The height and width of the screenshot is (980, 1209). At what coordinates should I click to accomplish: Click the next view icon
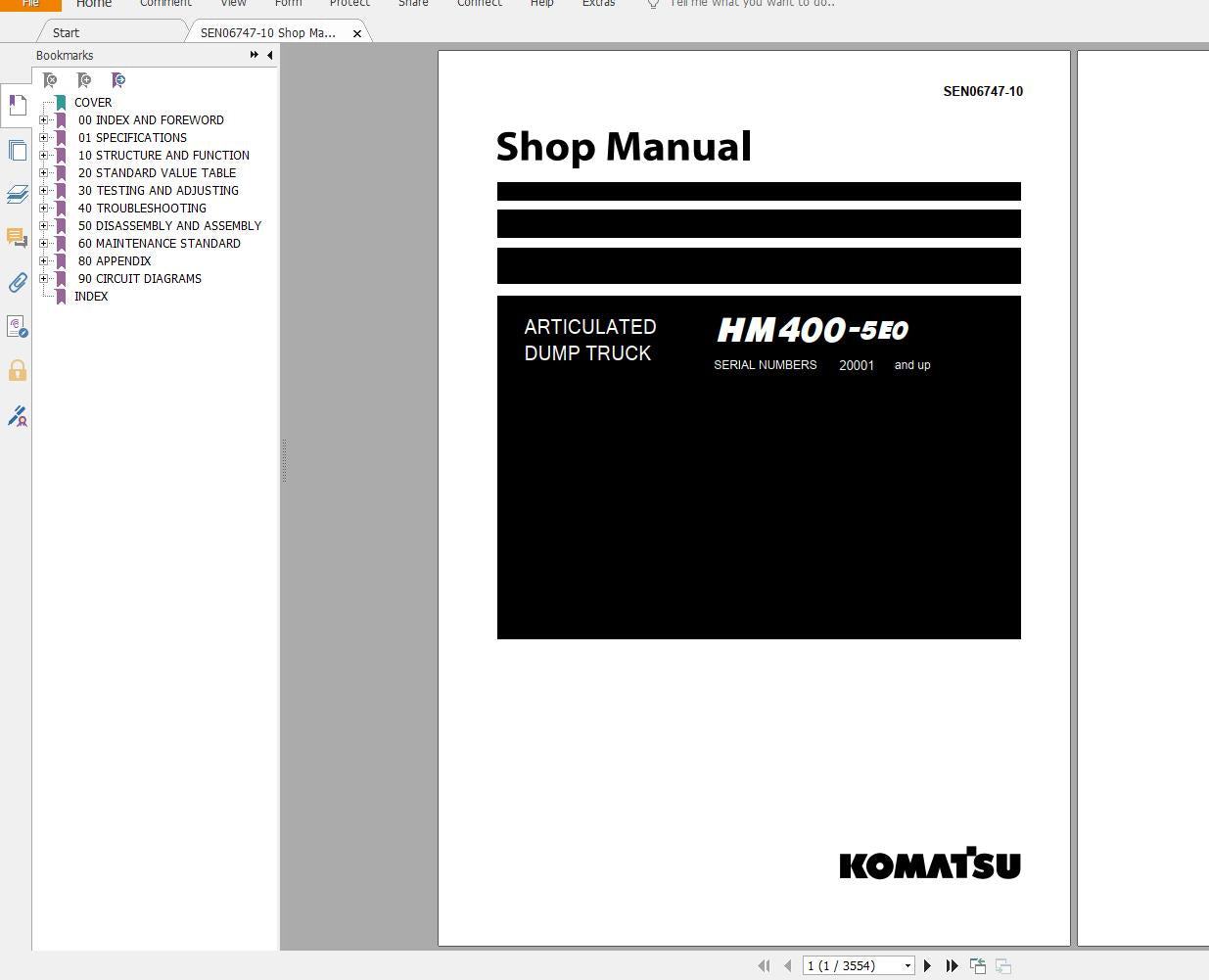pos(1002,966)
